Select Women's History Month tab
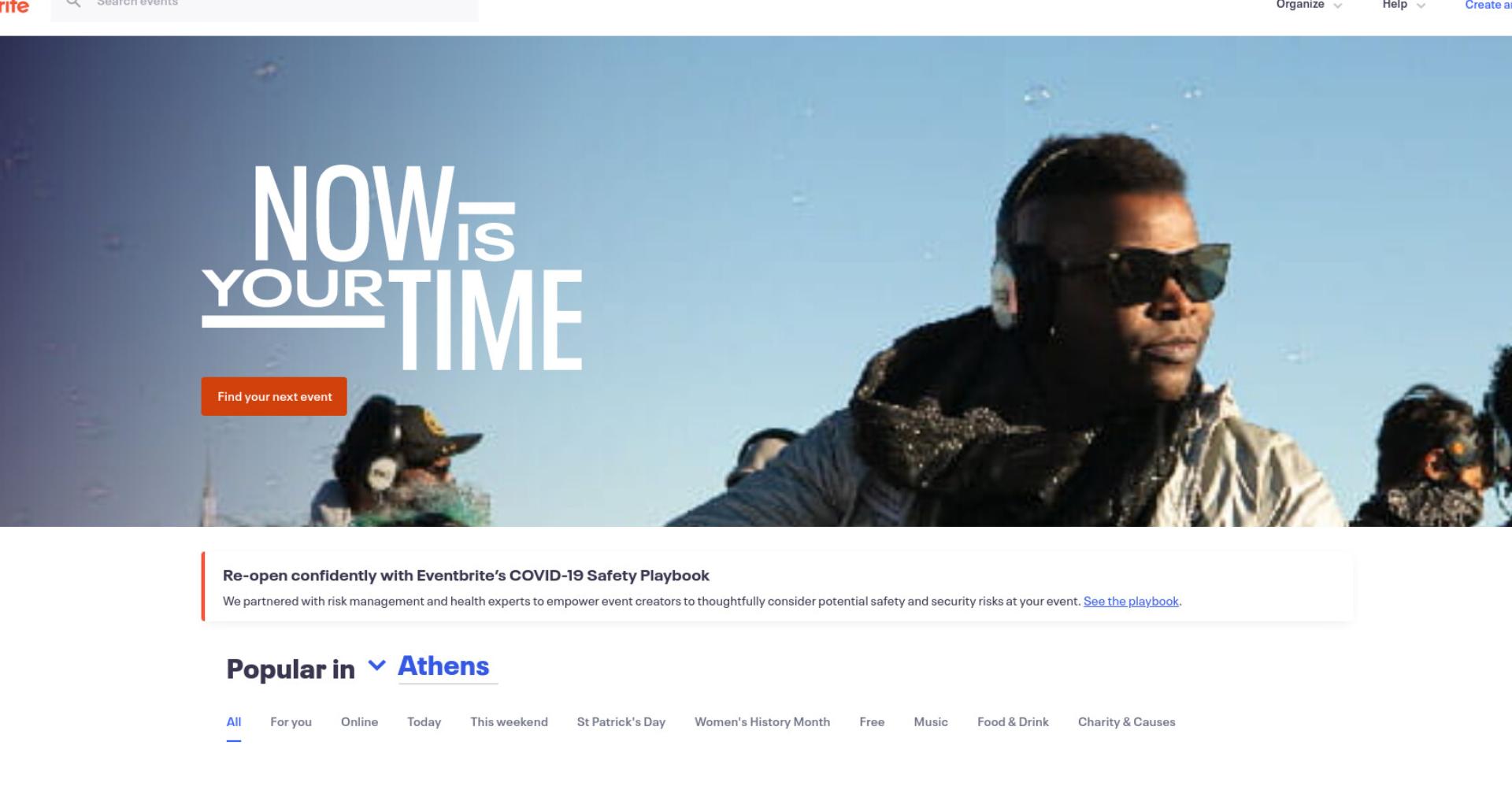 [x=762, y=722]
